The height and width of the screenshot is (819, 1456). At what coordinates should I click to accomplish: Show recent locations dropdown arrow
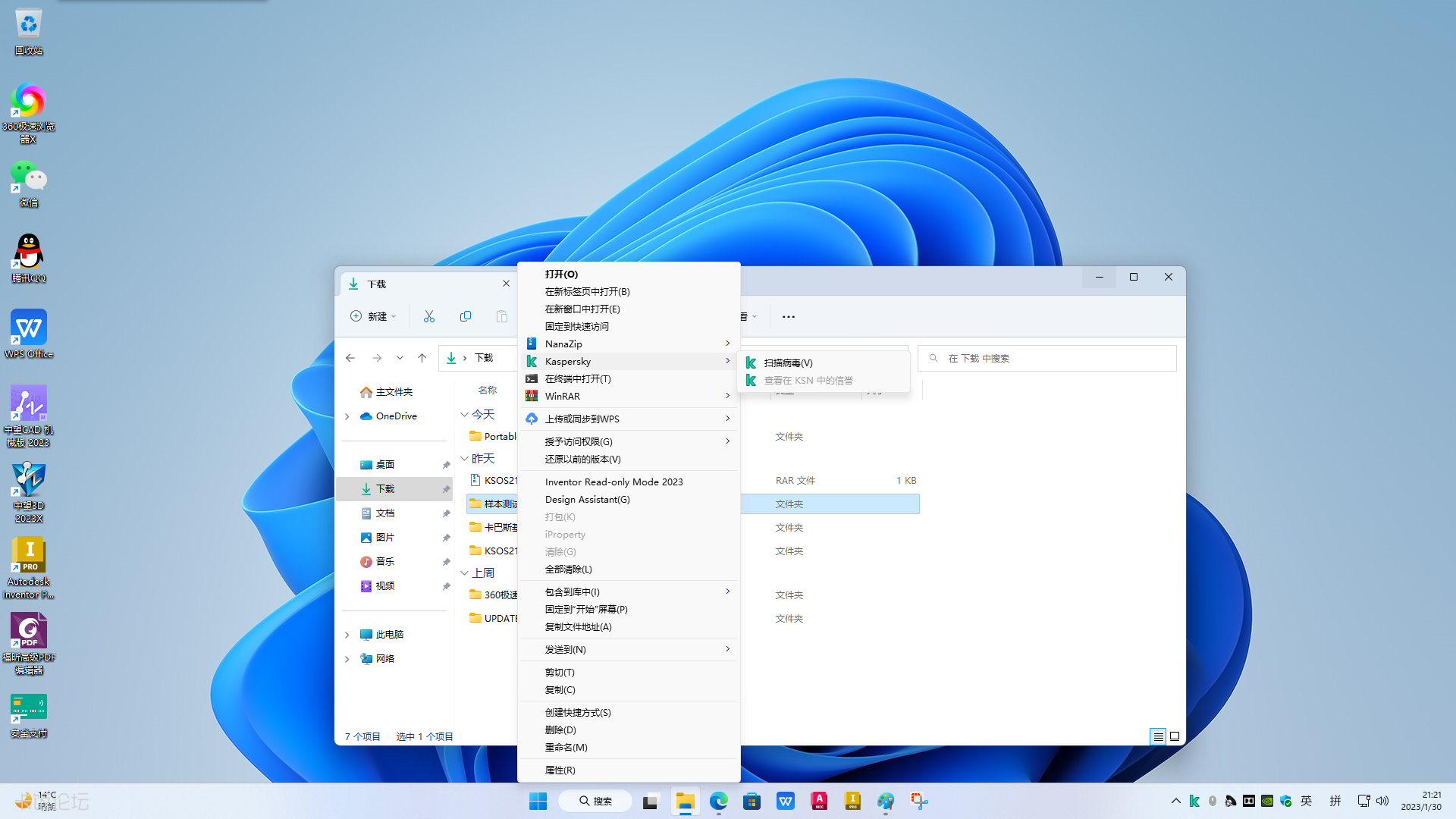point(400,358)
